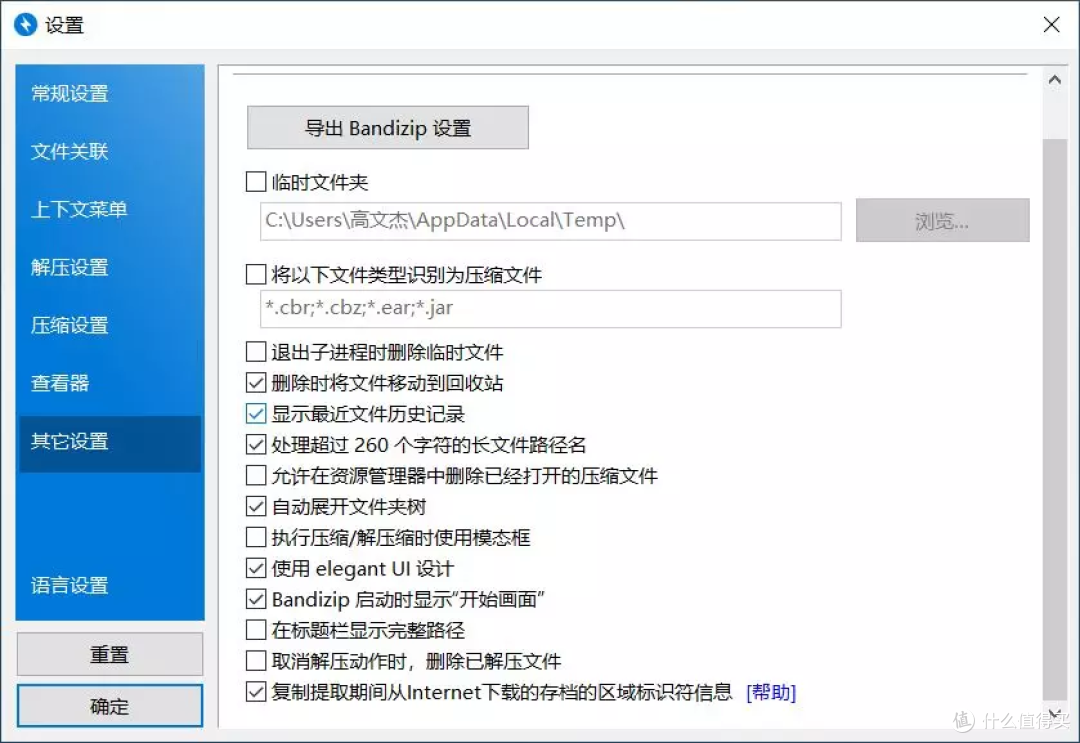Click the temp folder path field
The height and width of the screenshot is (743, 1080).
coord(550,221)
